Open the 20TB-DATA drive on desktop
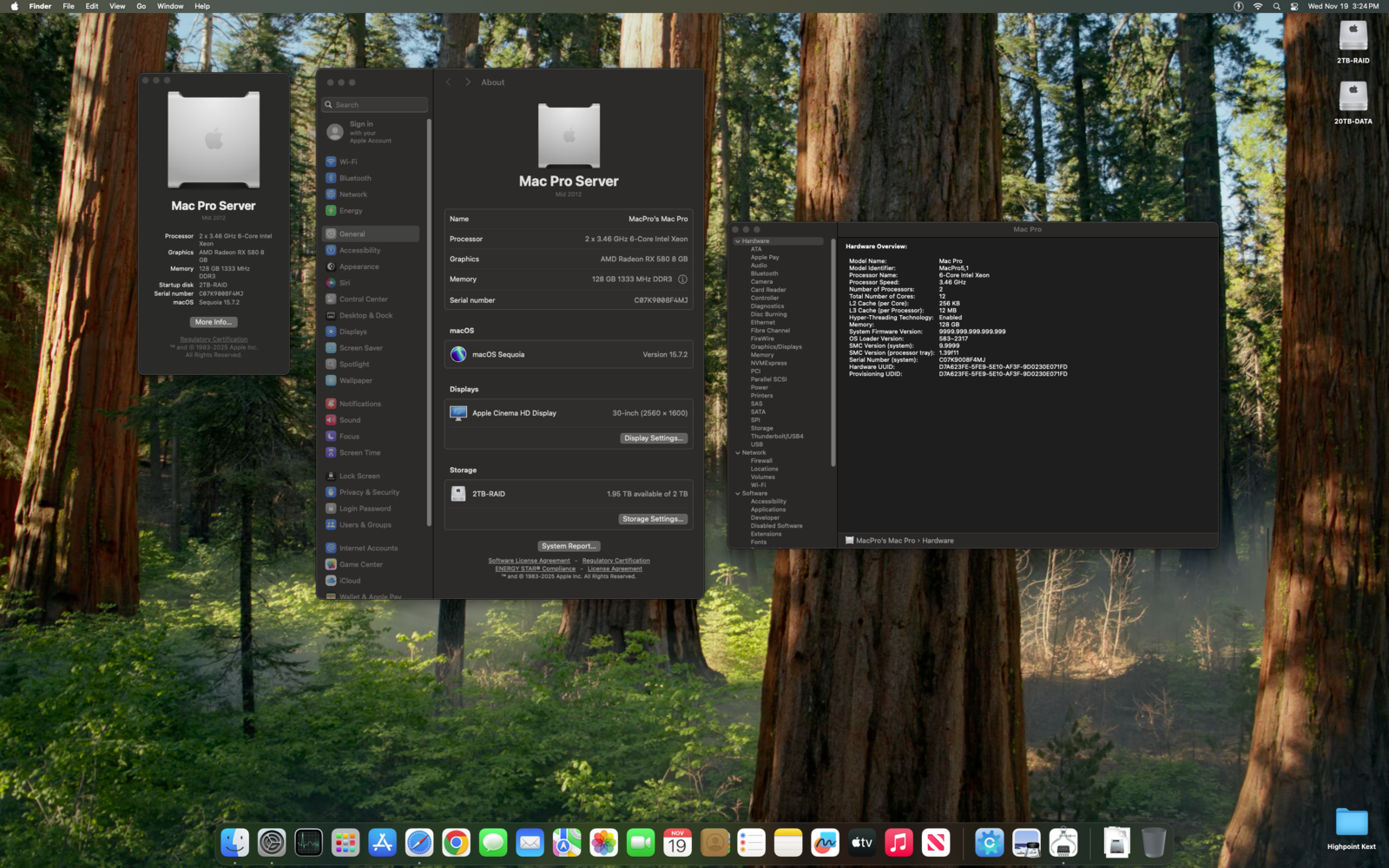 (x=1353, y=97)
